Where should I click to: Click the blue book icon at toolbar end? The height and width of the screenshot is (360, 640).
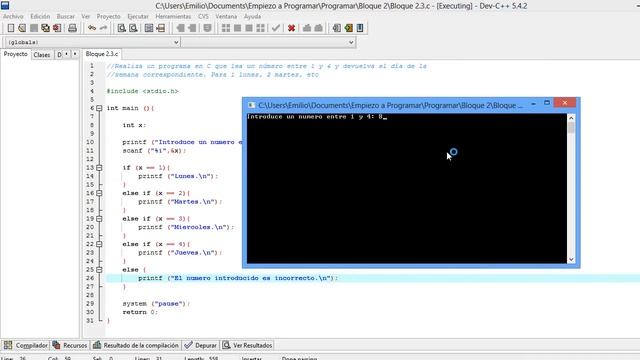[360, 28]
